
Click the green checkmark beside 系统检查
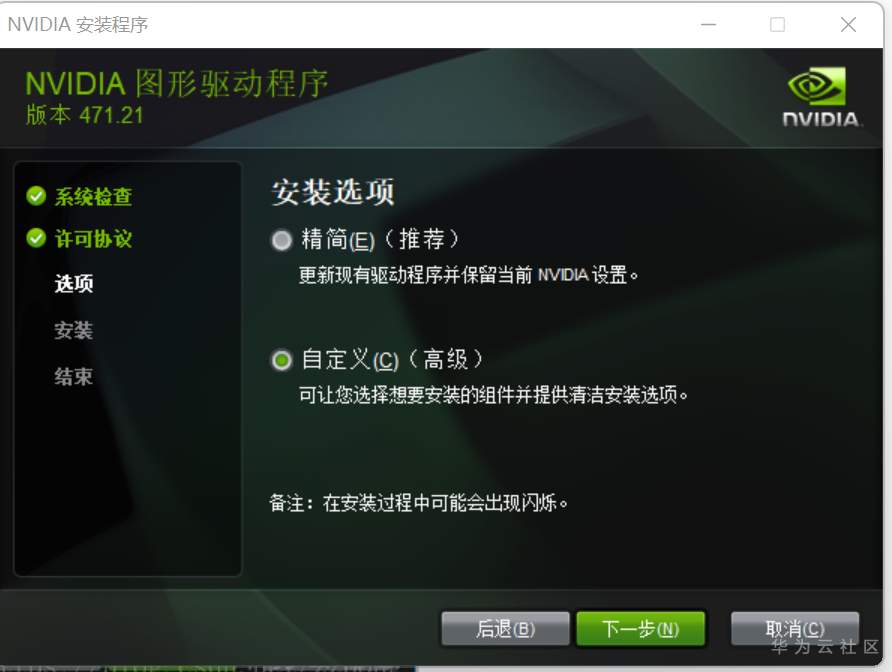click(x=36, y=196)
